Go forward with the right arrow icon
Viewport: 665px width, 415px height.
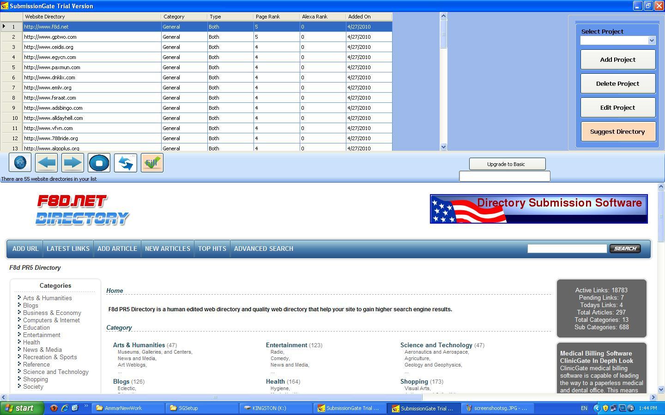click(x=72, y=162)
